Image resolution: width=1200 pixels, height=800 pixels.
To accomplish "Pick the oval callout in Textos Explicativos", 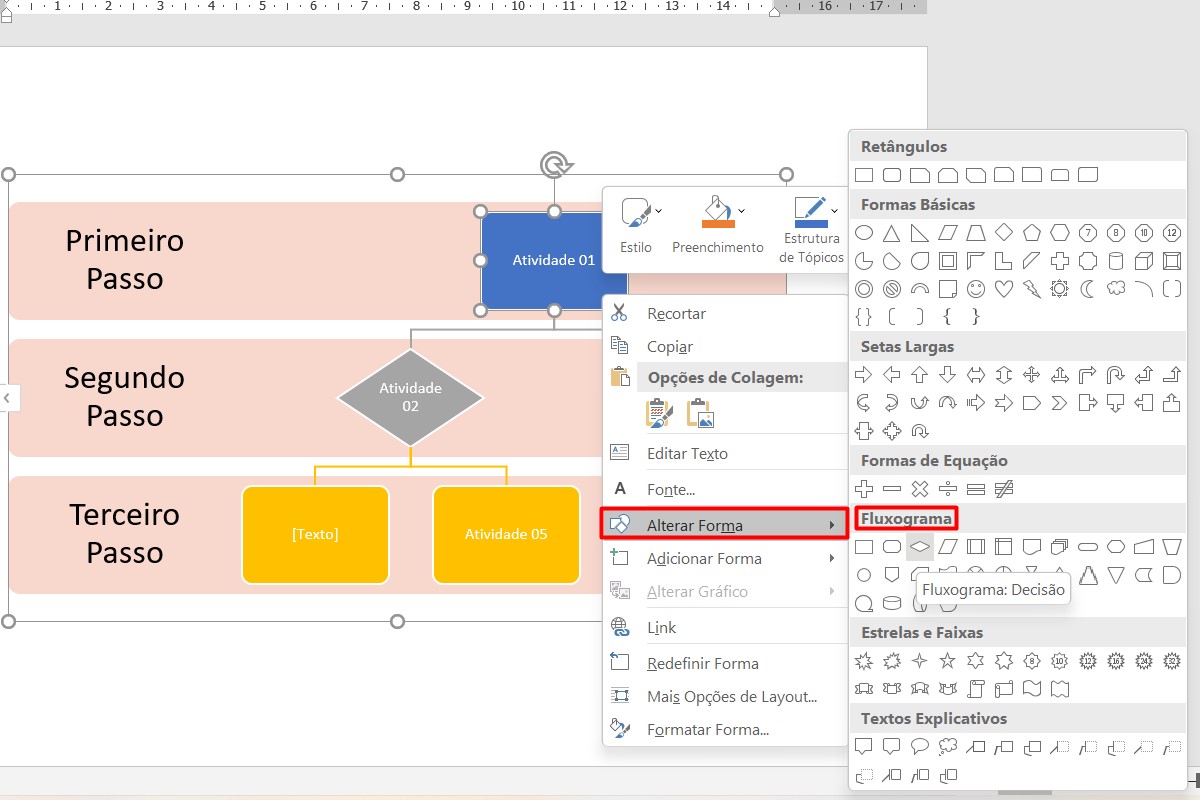I will [920, 747].
